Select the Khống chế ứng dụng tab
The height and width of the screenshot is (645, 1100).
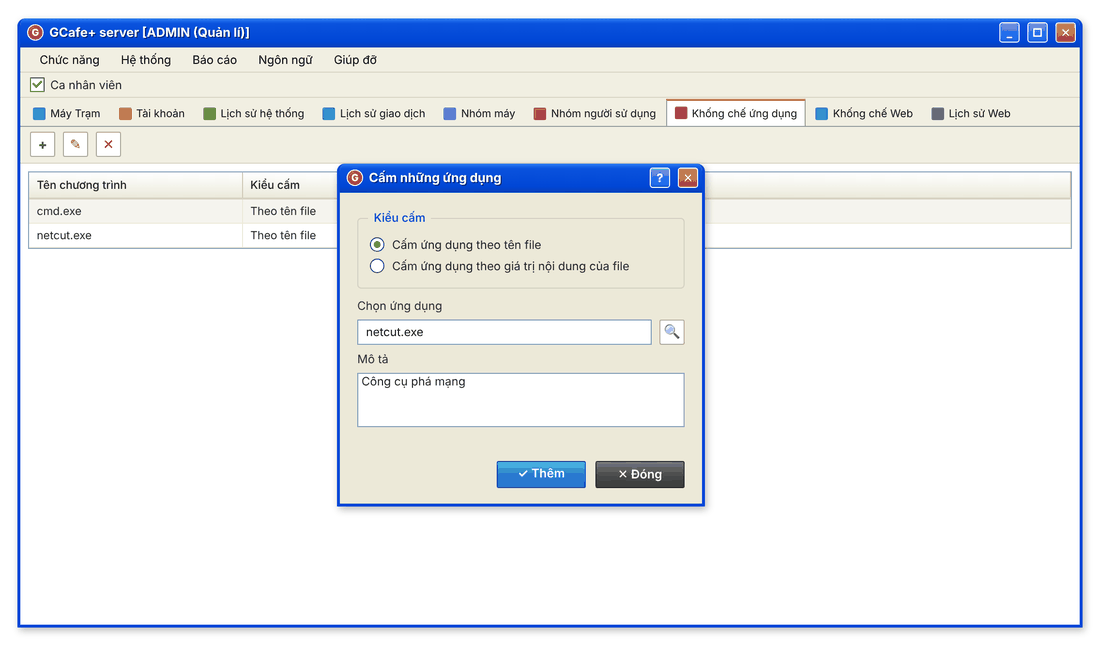click(x=736, y=114)
